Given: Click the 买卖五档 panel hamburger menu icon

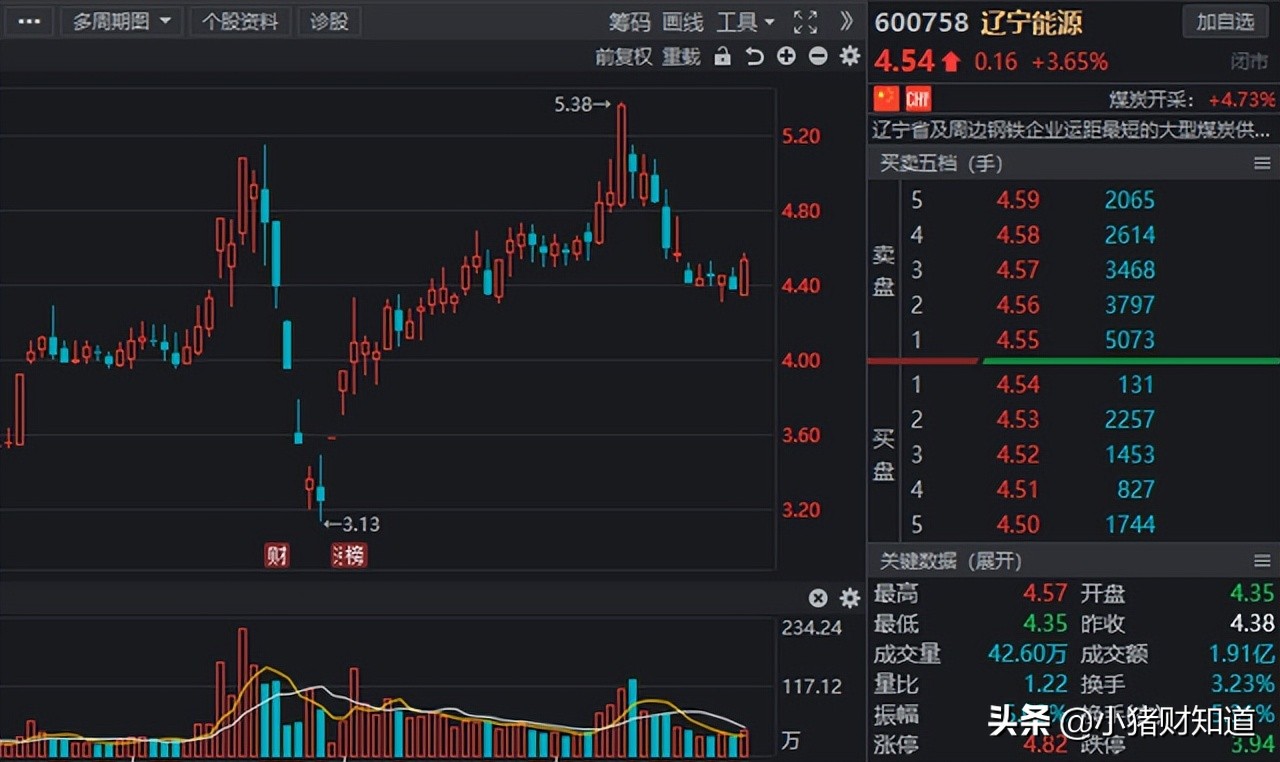Looking at the screenshot, I should (1262, 162).
